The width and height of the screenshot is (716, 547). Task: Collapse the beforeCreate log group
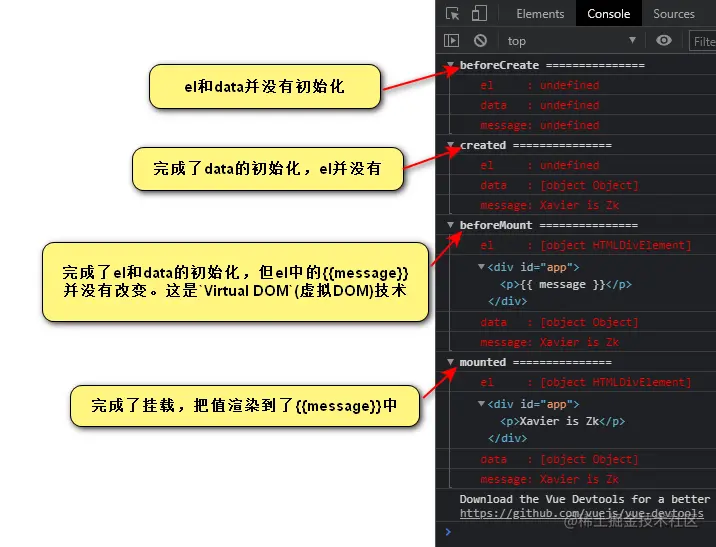point(450,65)
